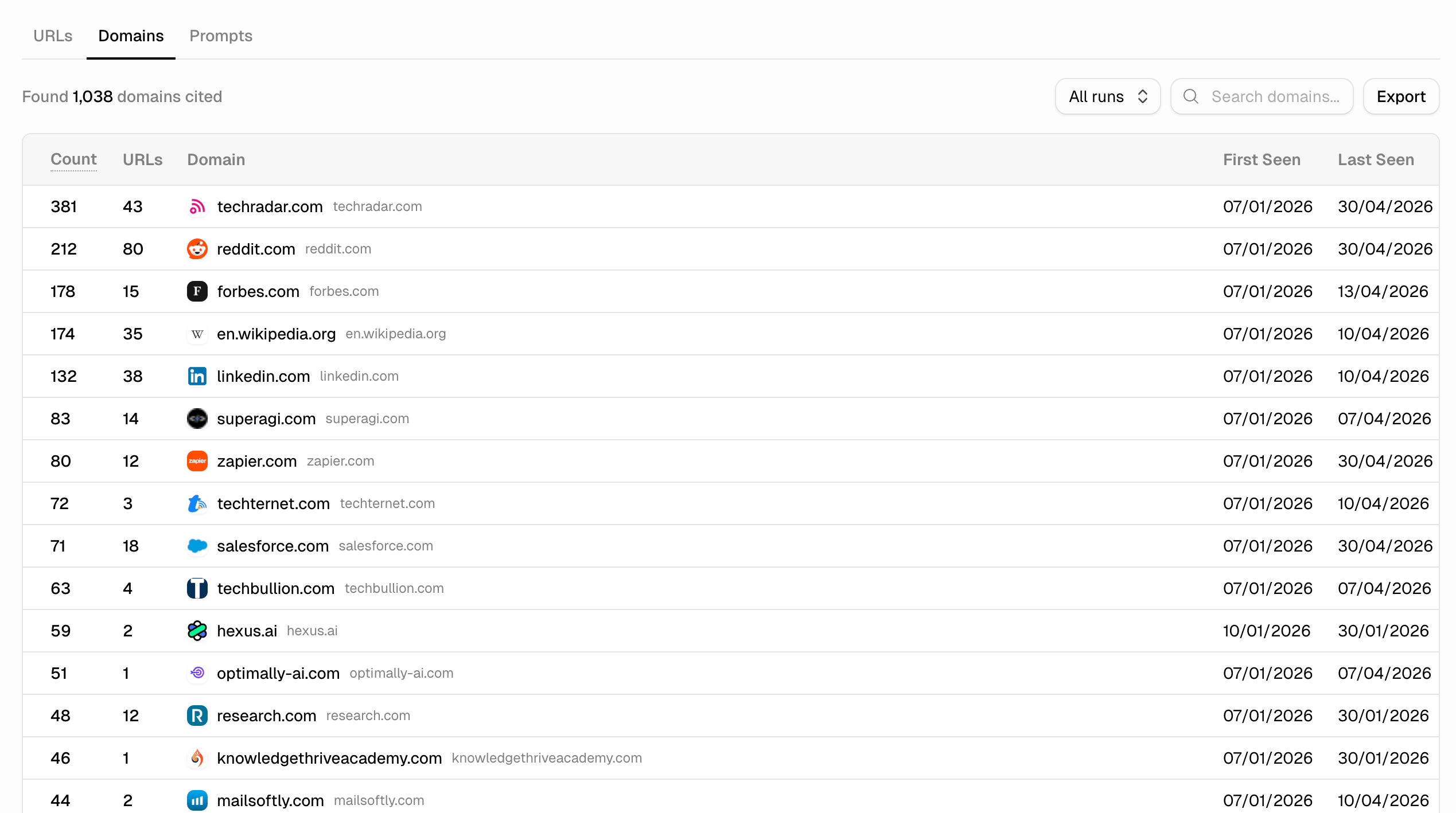Click the Export button
Viewport: 1456px width, 813px height.
pos(1401,96)
